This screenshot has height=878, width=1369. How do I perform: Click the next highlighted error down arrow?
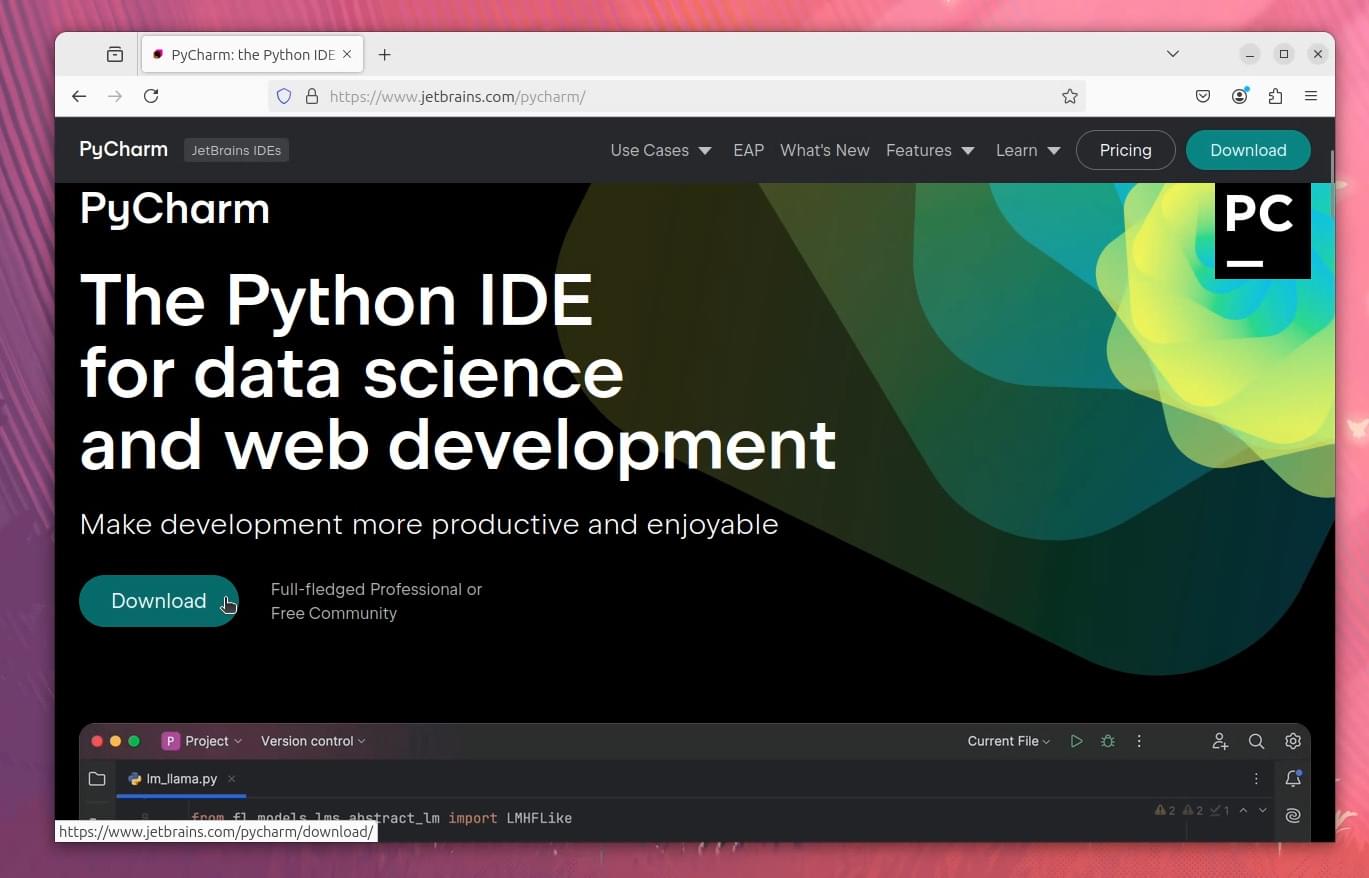coord(1263,811)
